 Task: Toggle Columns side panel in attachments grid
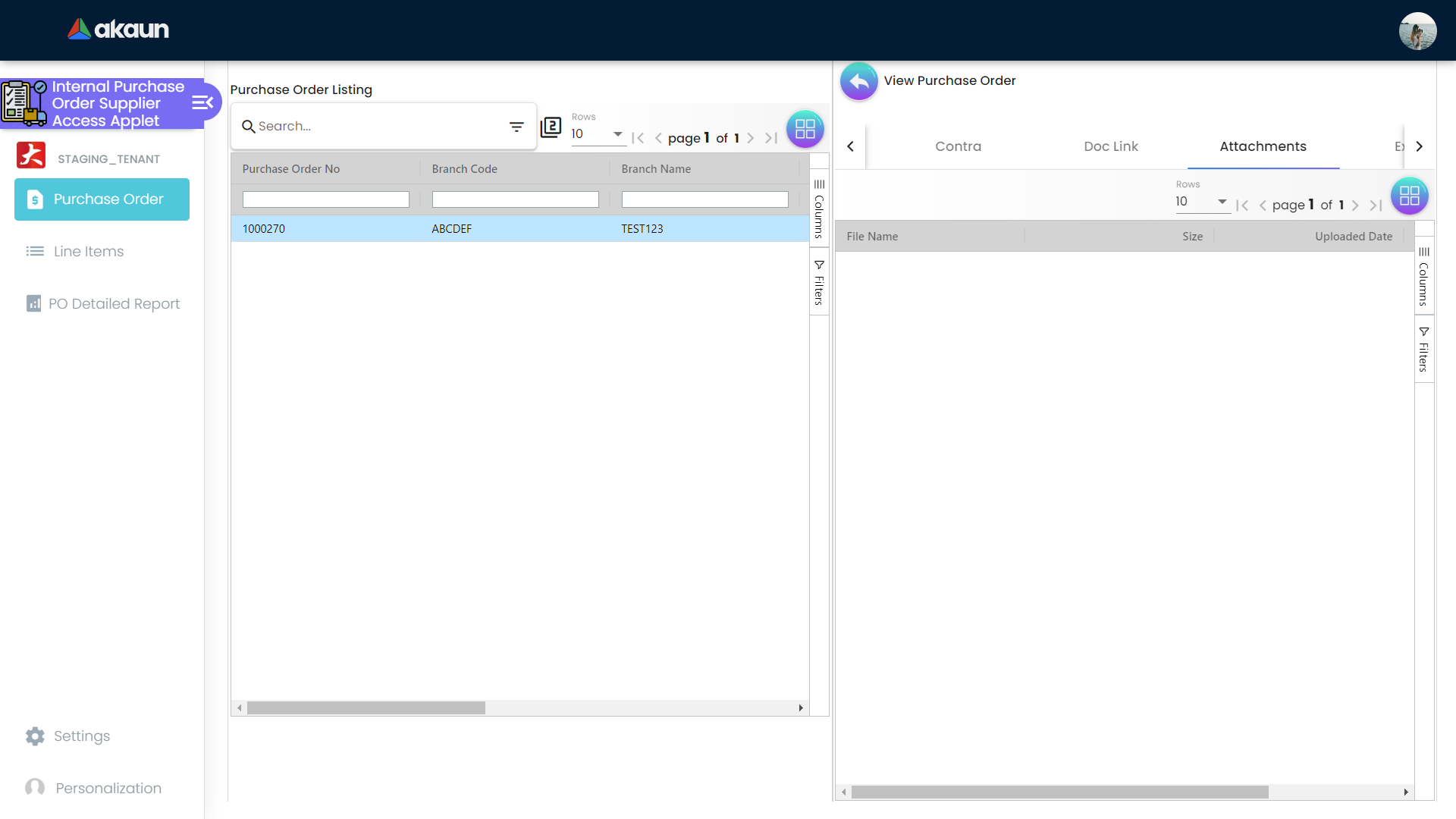point(1423,275)
